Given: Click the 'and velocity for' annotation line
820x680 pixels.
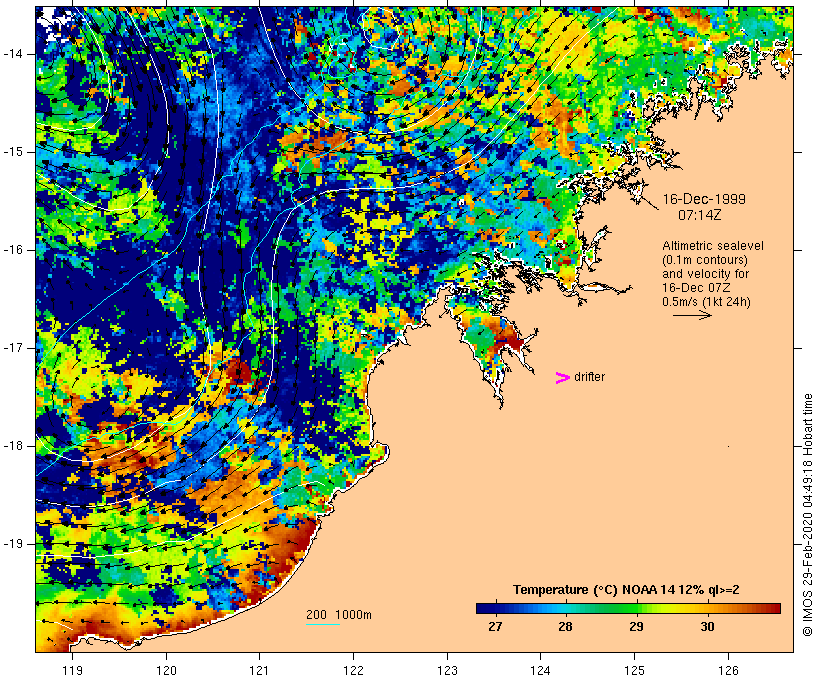Looking at the screenshot, I should pyautogui.click(x=705, y=274).
